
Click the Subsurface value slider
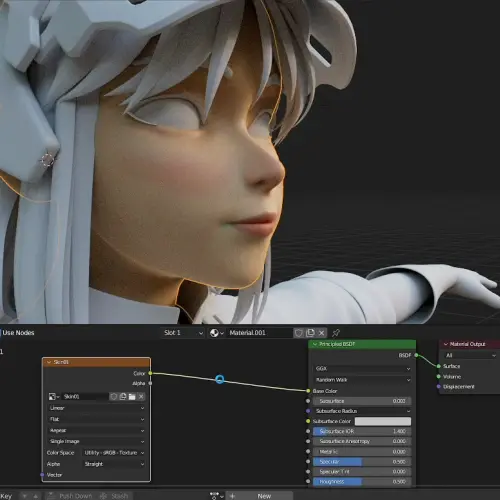(x=362, y=401)
